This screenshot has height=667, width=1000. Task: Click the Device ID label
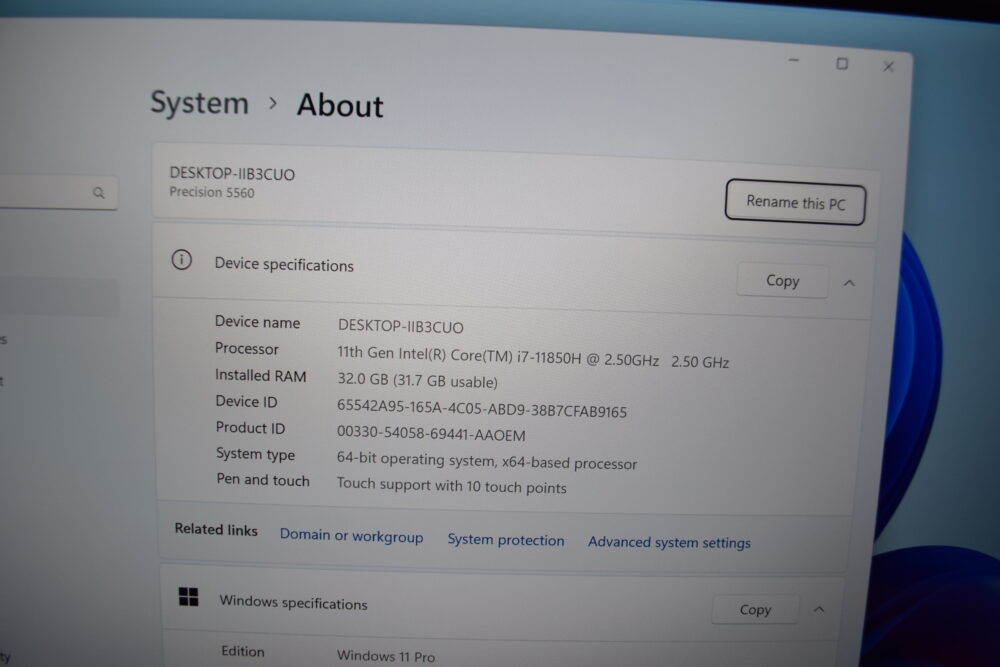246,402
